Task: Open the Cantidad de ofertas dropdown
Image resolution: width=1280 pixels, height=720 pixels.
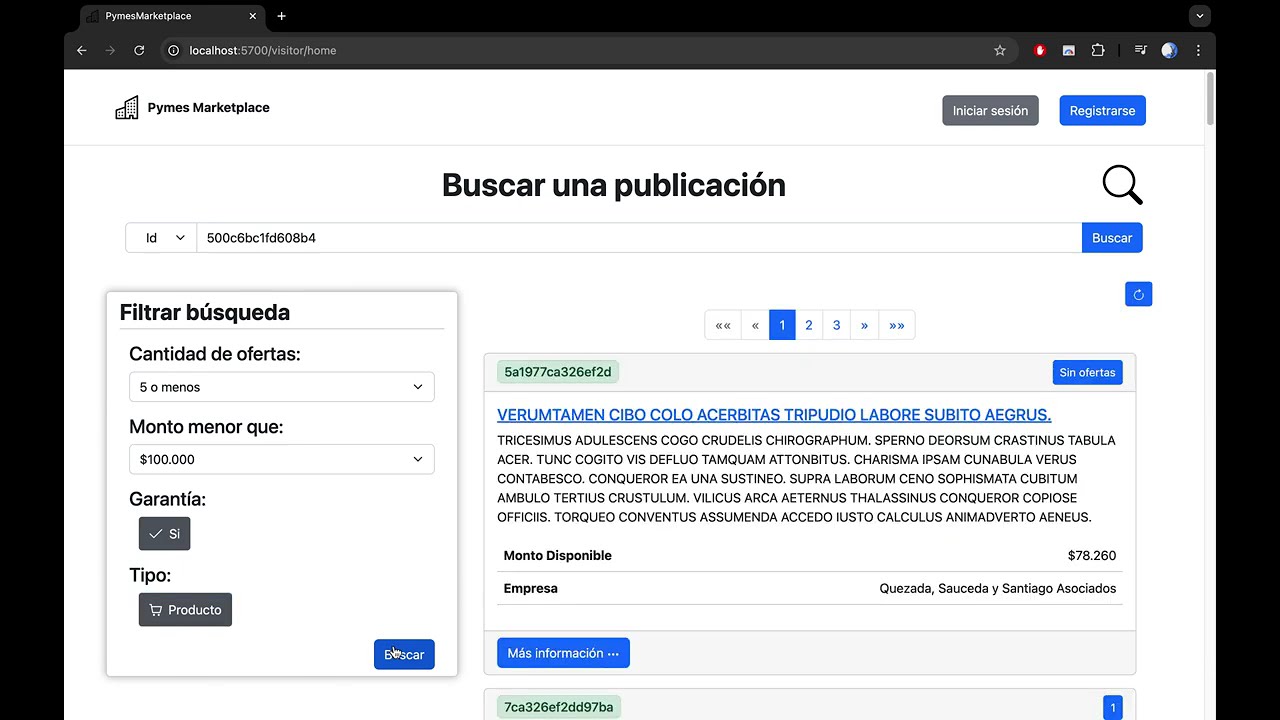Action: (x=282, y=387)
